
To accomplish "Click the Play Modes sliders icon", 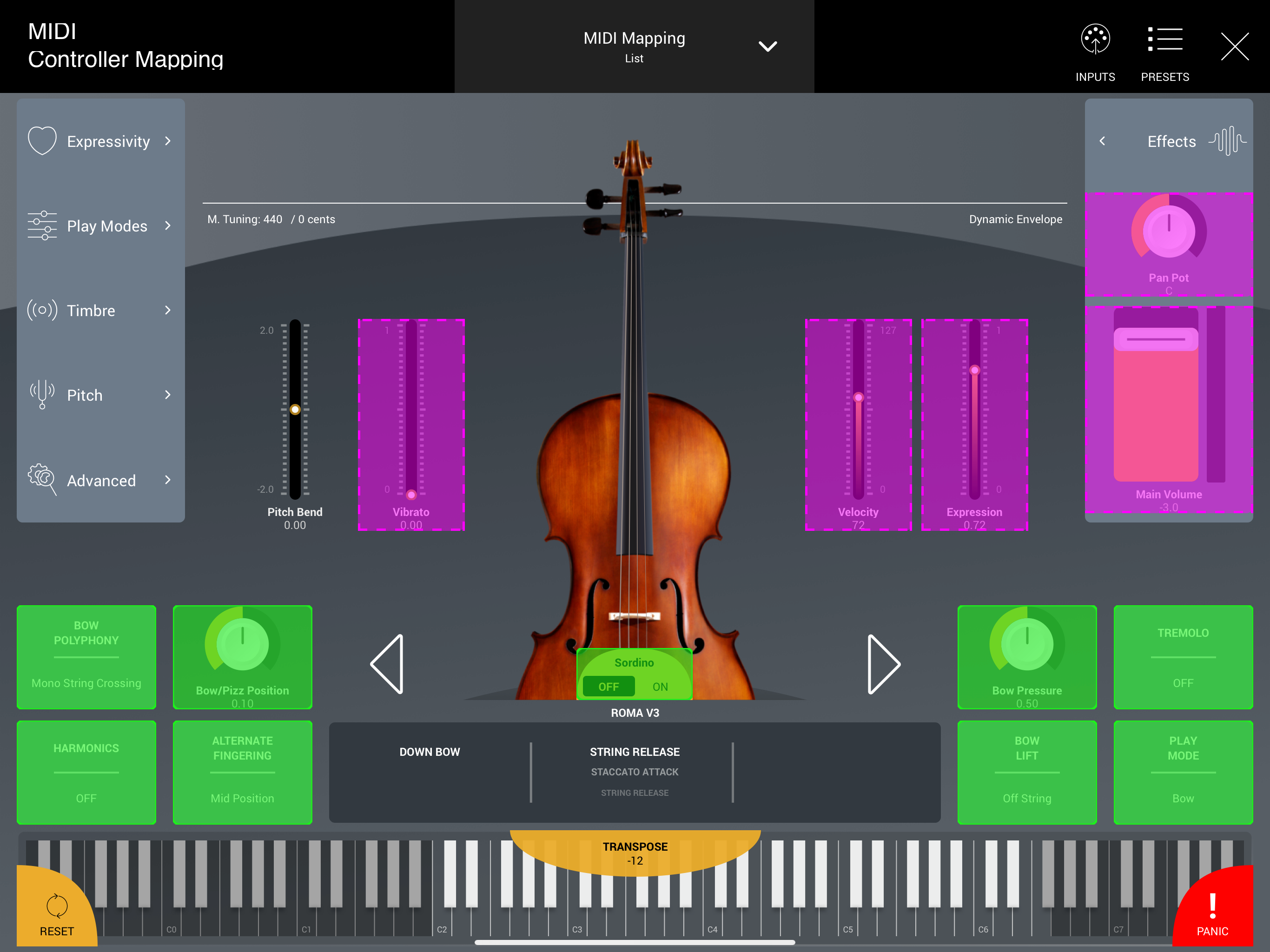I will (x=42, y=225).
